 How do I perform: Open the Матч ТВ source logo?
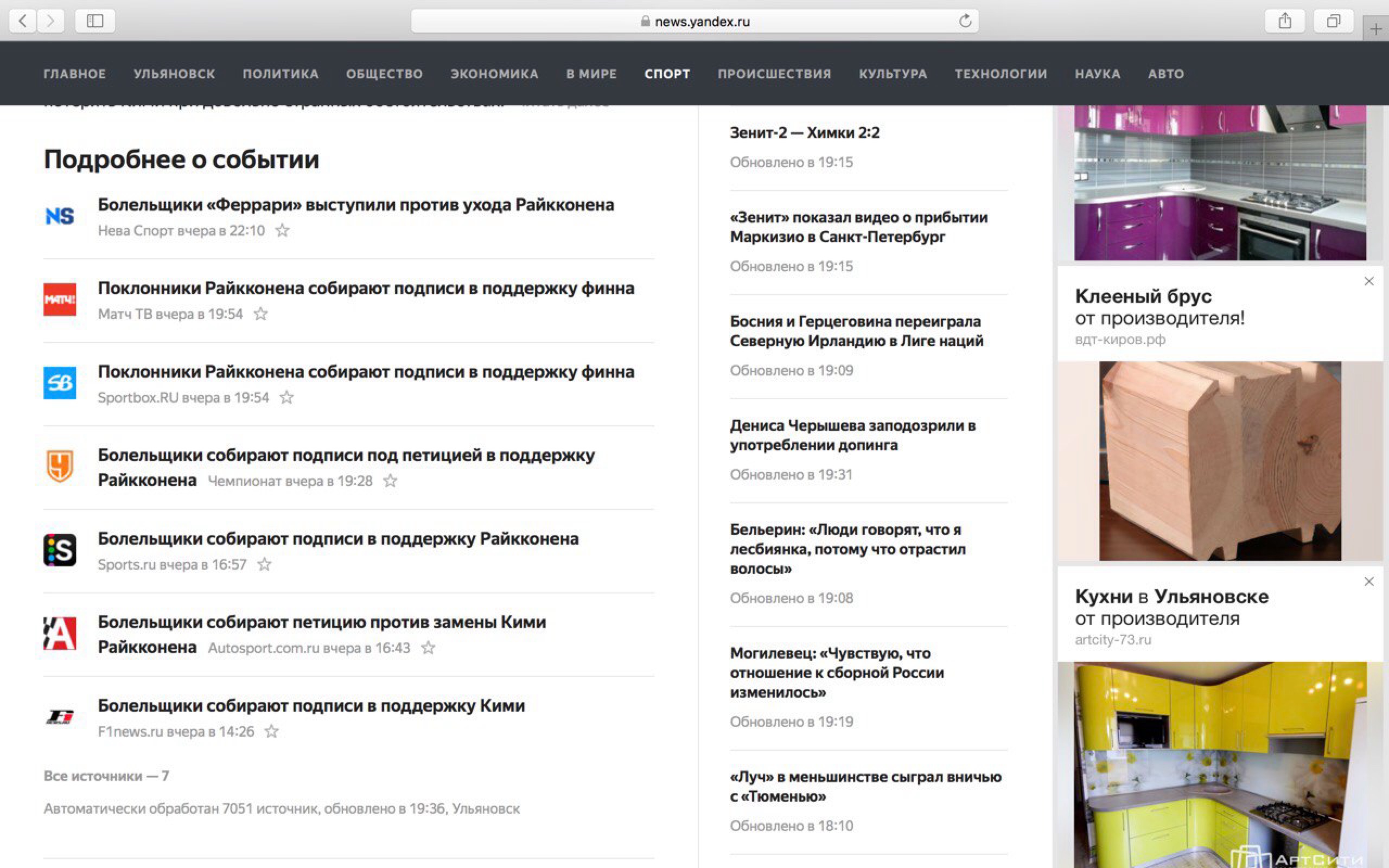point(60,299)
